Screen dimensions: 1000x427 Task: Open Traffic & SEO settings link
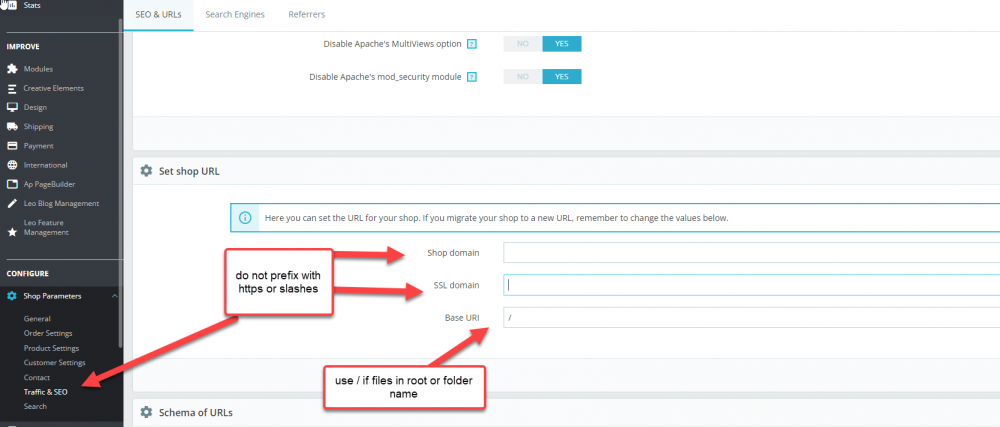[45, 392]
